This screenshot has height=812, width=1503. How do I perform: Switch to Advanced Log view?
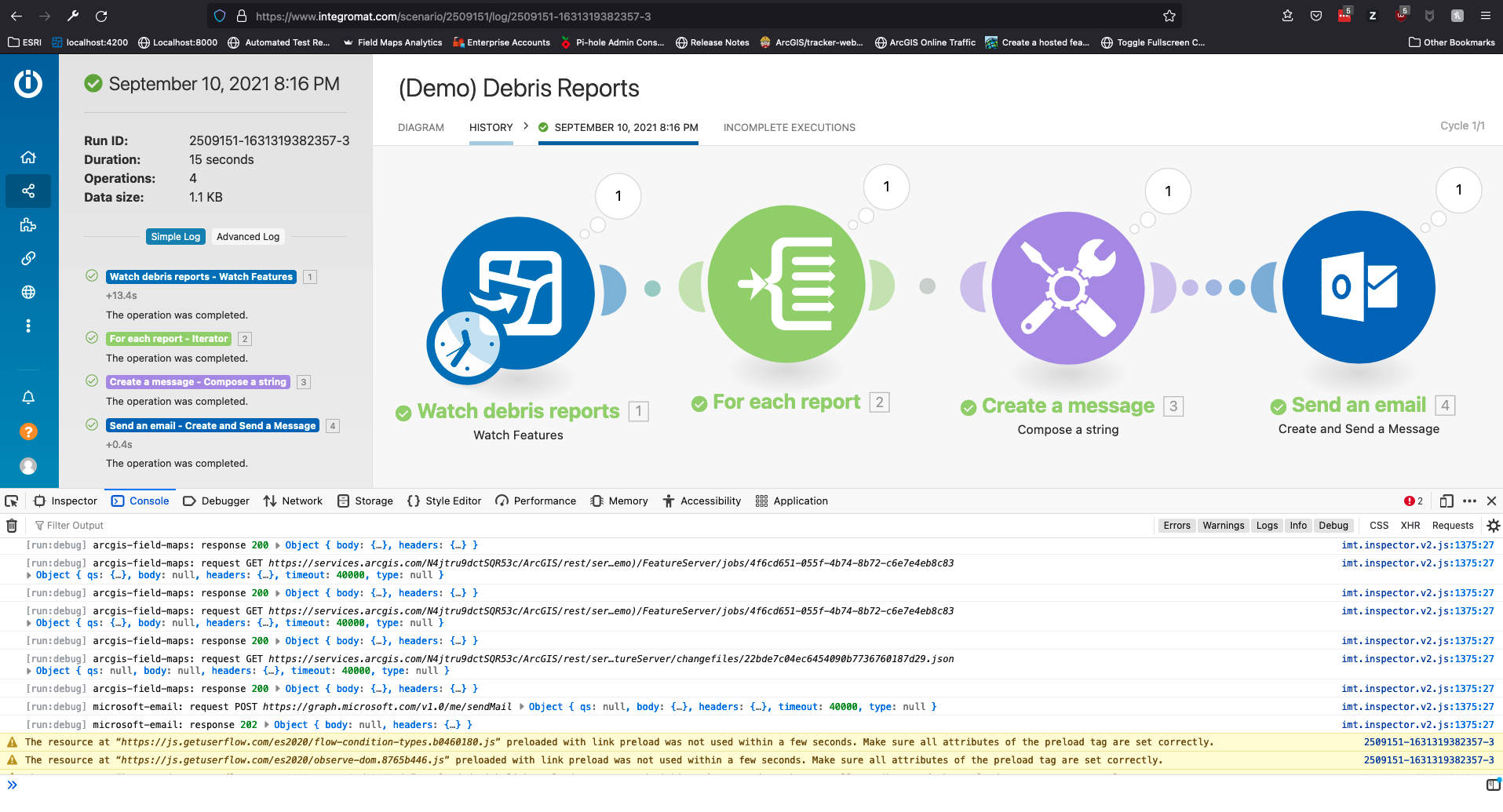[x=247, y=236]
